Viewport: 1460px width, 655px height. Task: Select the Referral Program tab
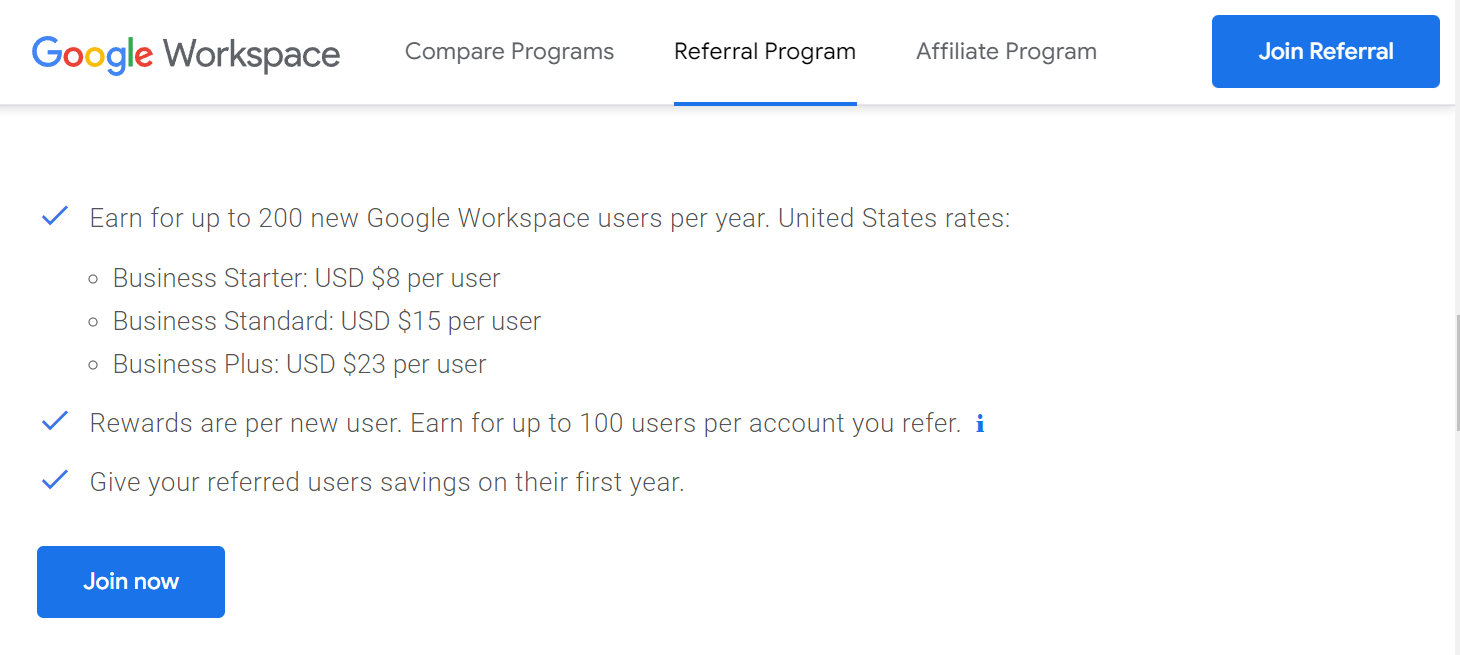pyautogui.click(x=765, y=51)
